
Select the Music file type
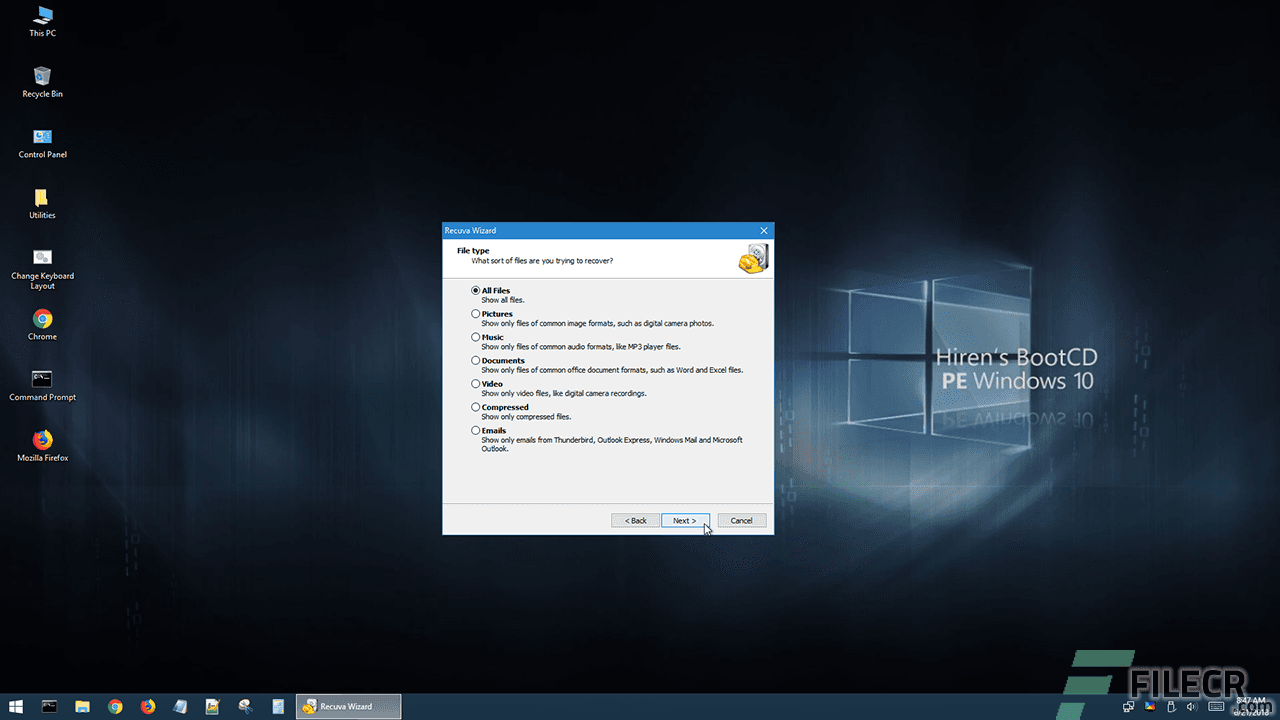click(x=476, y=337)
